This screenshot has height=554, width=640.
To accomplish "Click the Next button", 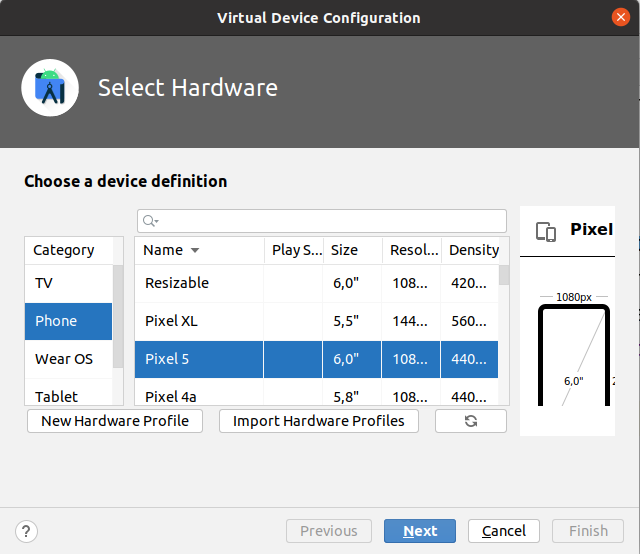I will tap(420, 531).
